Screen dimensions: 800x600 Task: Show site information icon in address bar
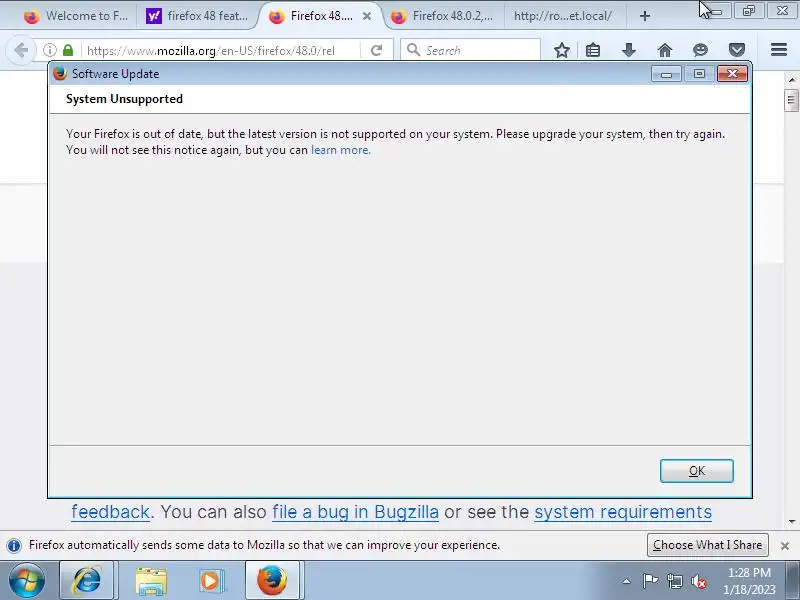point(49,50)
